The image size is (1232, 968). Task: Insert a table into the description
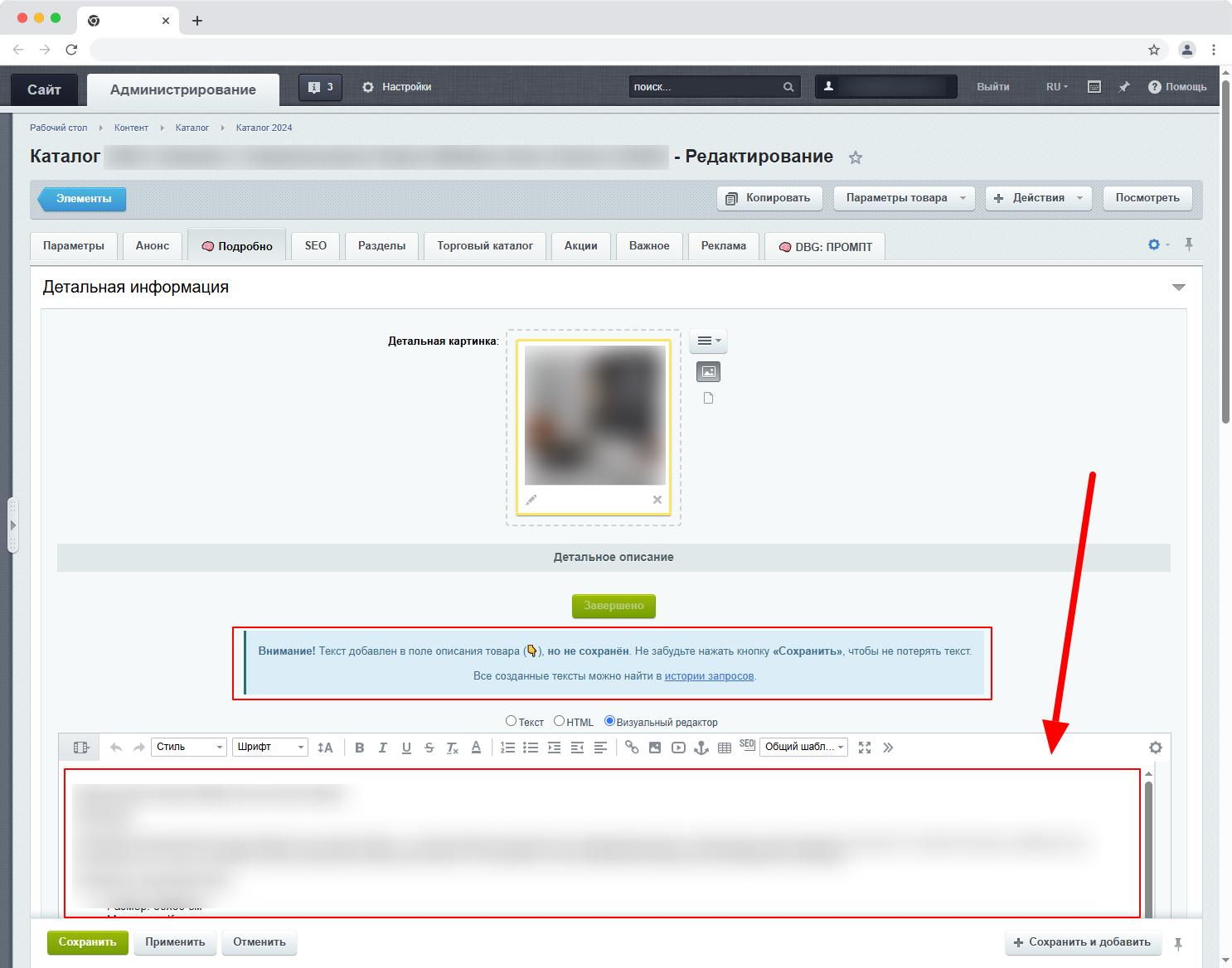(725, 748)
